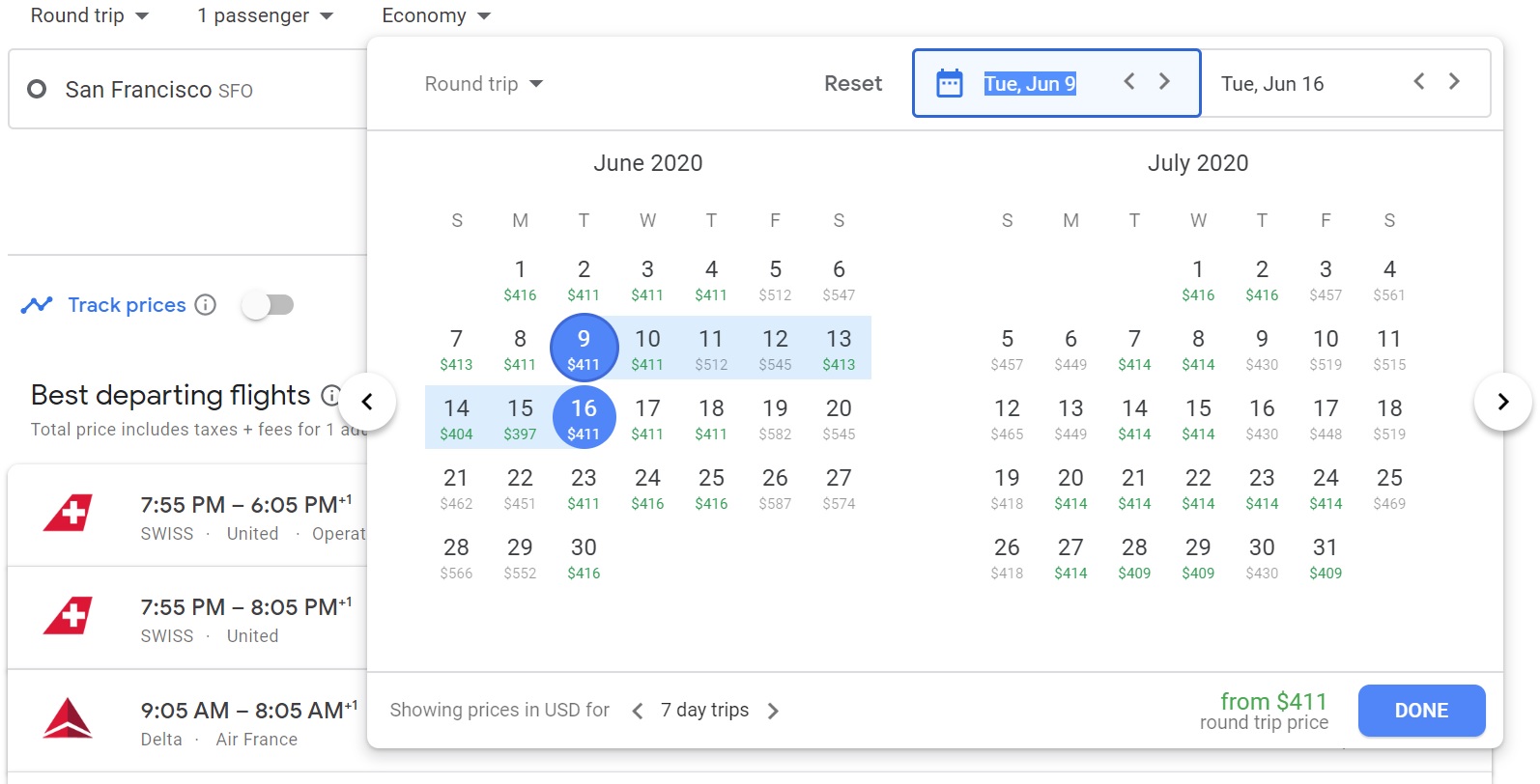Pick June 15 priced at $397
This screenshot has width=1540, height=784.
(520, 418)
